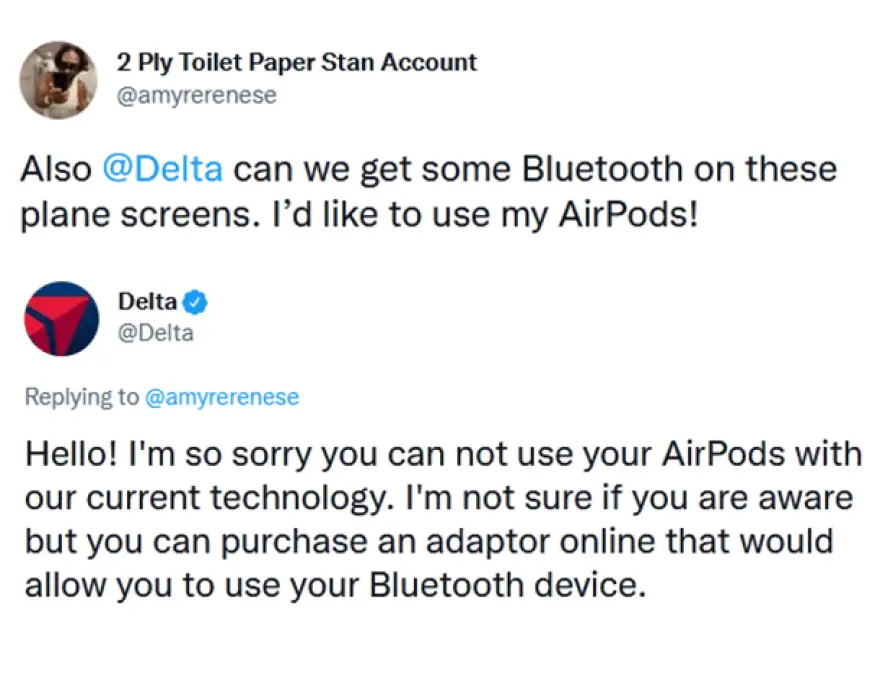The image size is (893, 675).
Task: Click the bold Delta account name
Action: [x=147, y=301]
